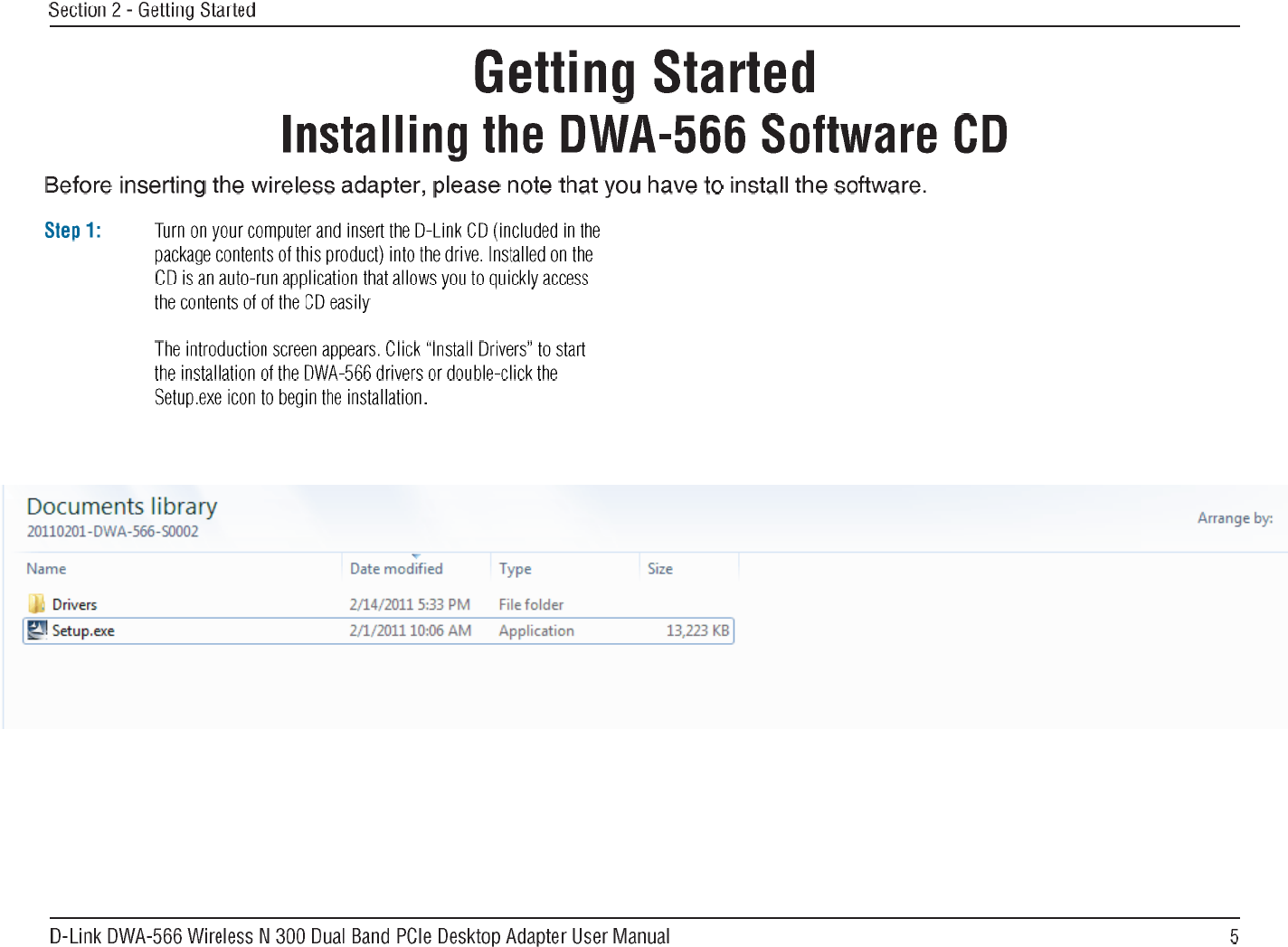The image size is (1288, 947).
Task: Click the Application type cell
Action: pos(536,630)
